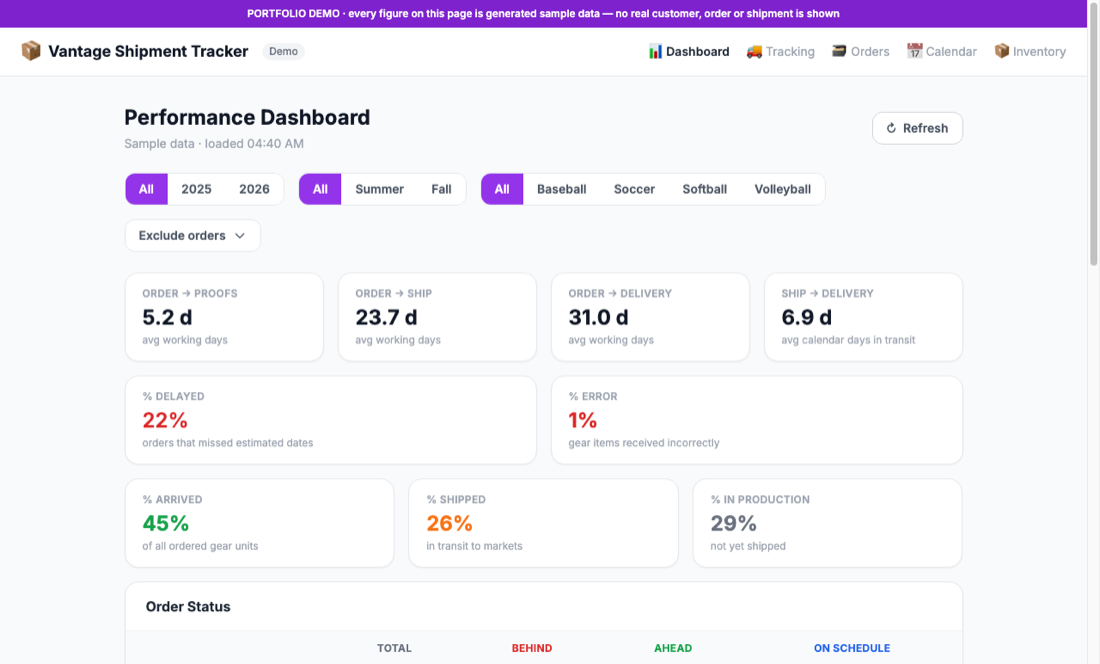The height and width of the screenshot is (664, 1100).
Task: Click the package logo icon beside Vantage Shipment Tracker
Action: pyautogui.click(x=31, y=51)
